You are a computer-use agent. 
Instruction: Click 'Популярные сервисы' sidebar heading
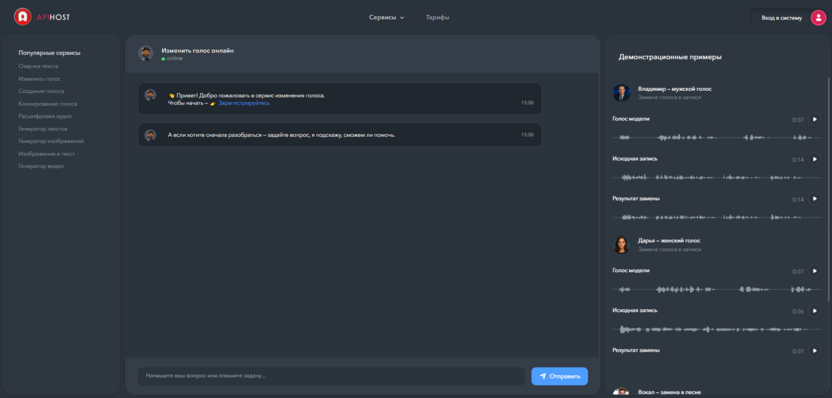(x=49, y=53)
